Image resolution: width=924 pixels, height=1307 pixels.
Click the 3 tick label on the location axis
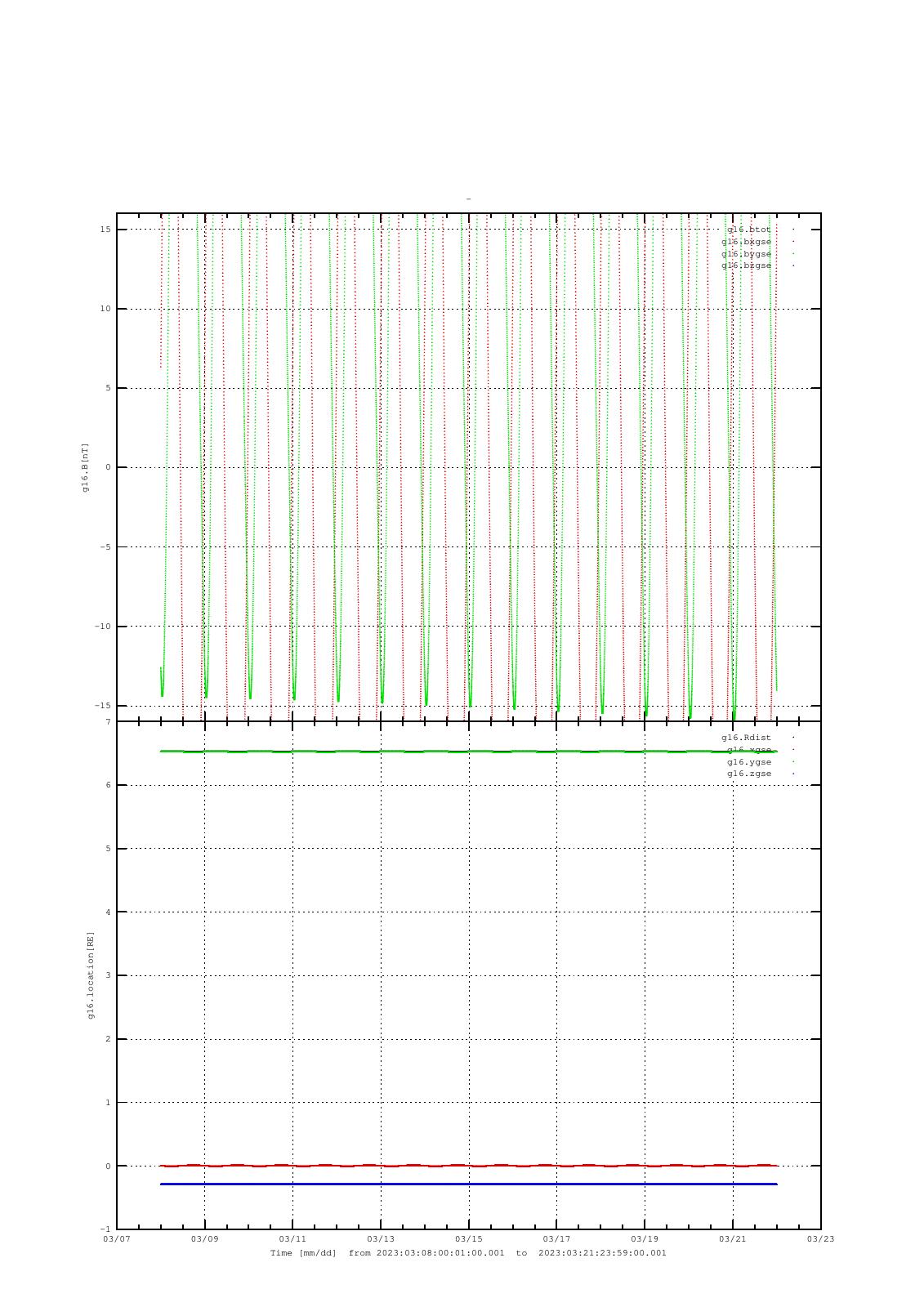[108, 975]
